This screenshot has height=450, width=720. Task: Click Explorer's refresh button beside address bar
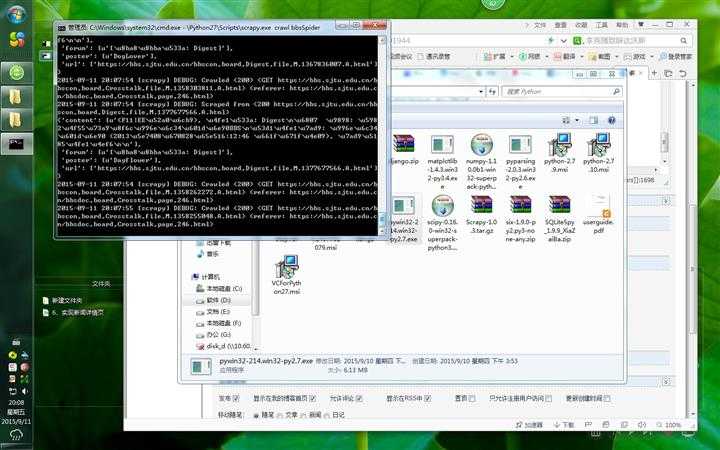492,91
